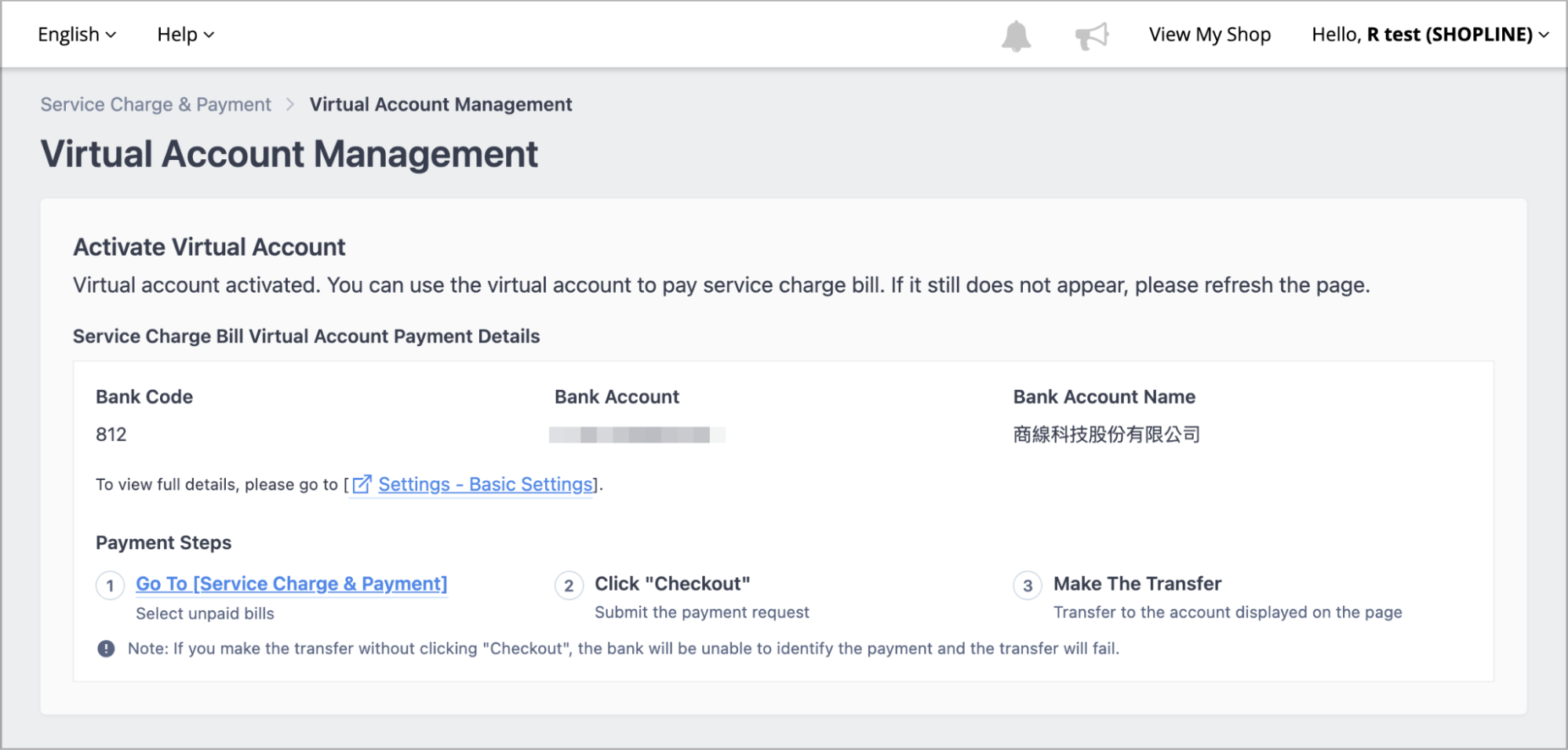This screenshot has width=1568, height=750.
Task: Click the exclamation note icon
Action: pyautogui.click(x=106, y=649)
